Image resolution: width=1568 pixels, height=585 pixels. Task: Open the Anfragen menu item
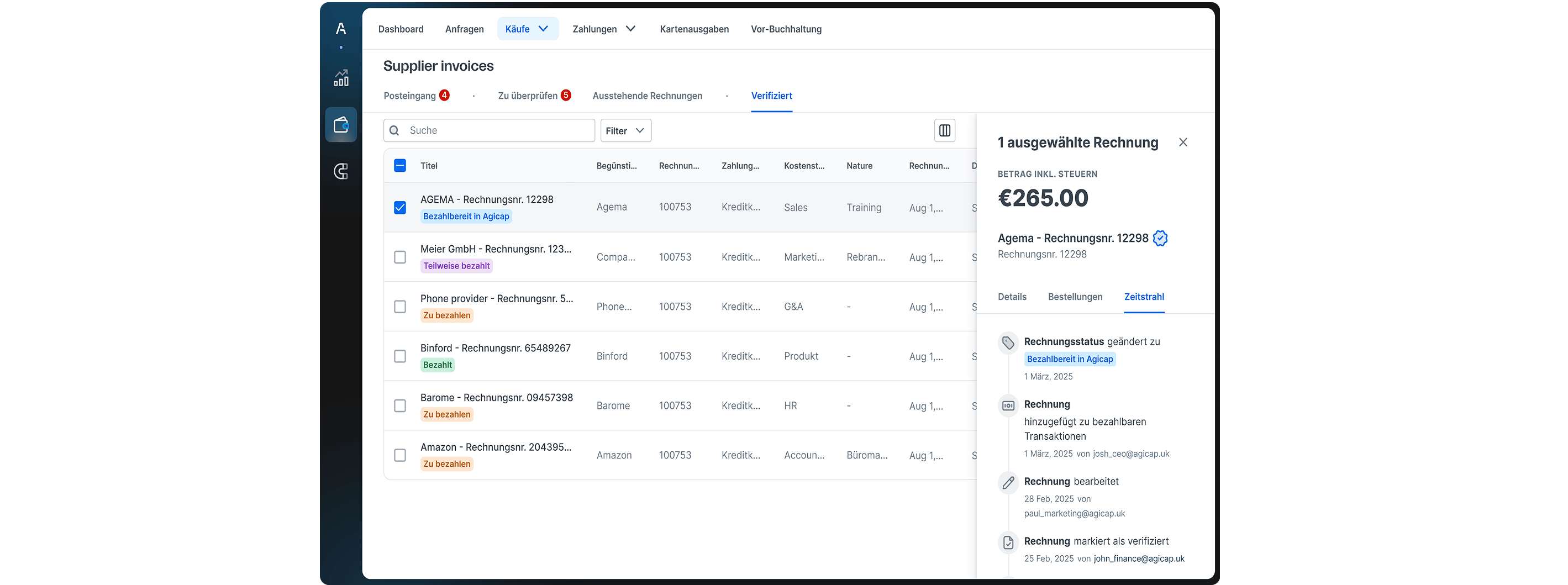pos(465,29)
